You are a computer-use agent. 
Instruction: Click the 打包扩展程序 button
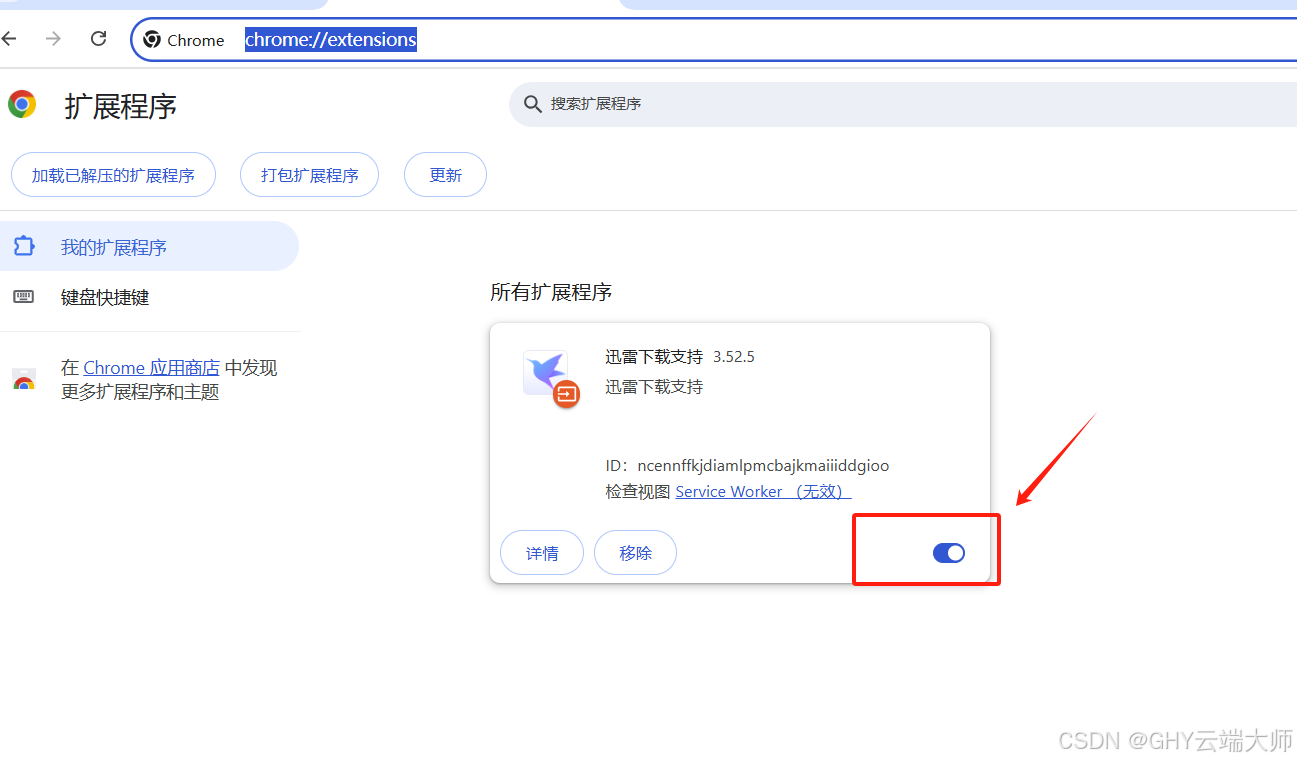tap(309, 175)
